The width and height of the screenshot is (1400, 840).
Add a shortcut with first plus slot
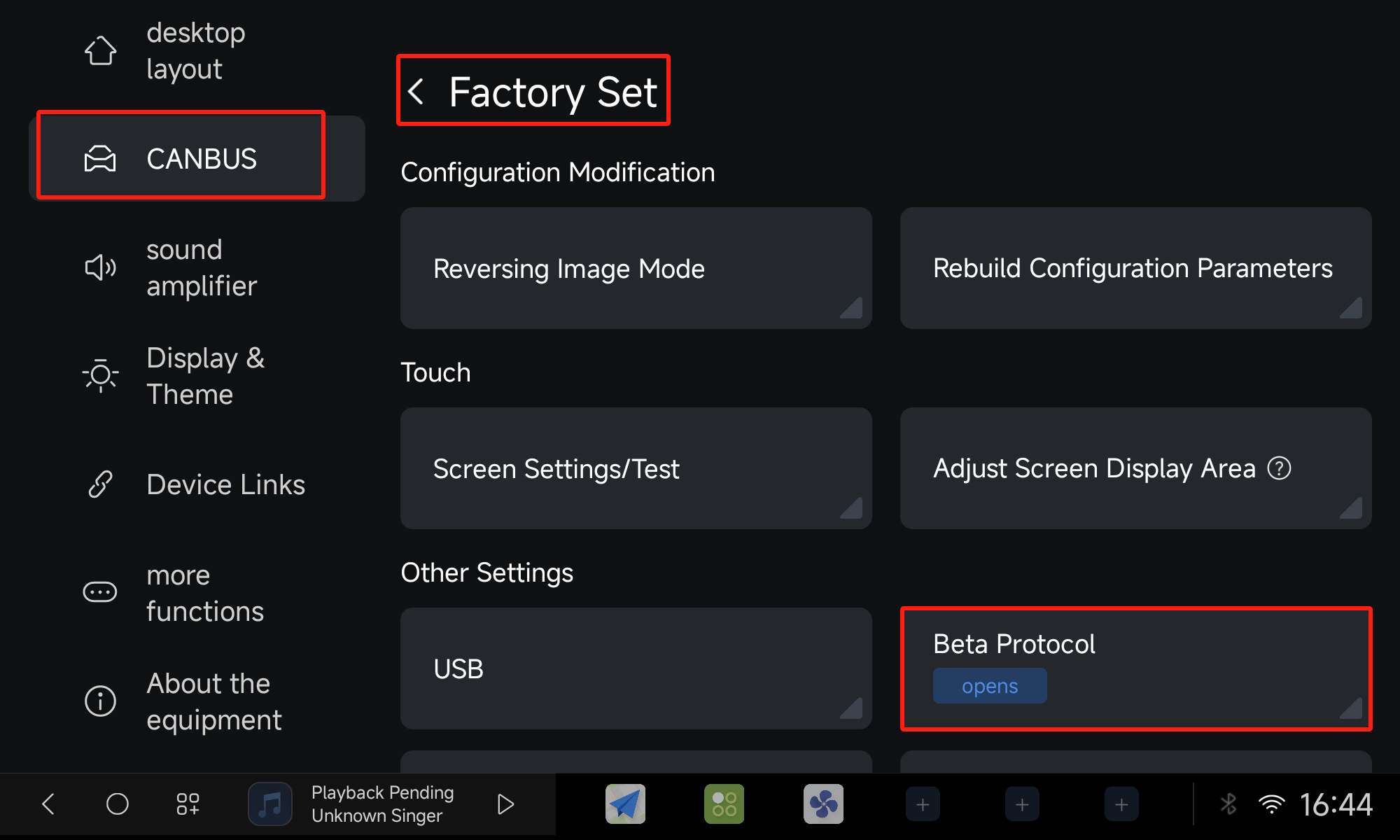tap(923, 804)
